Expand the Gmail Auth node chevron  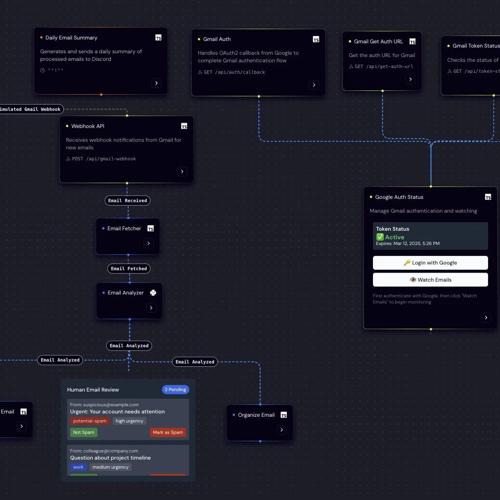pos(314,85)
